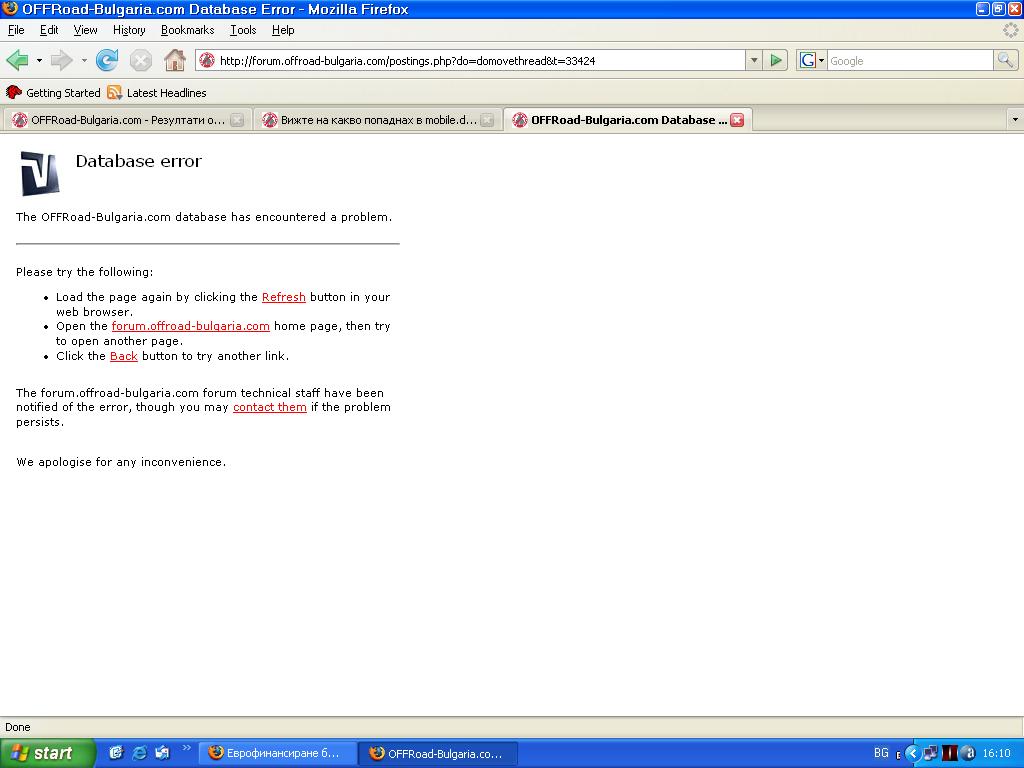The width and height of the screenshot is (1024, 768).
Task: Click the Forward arrow button
Action: 61,61
